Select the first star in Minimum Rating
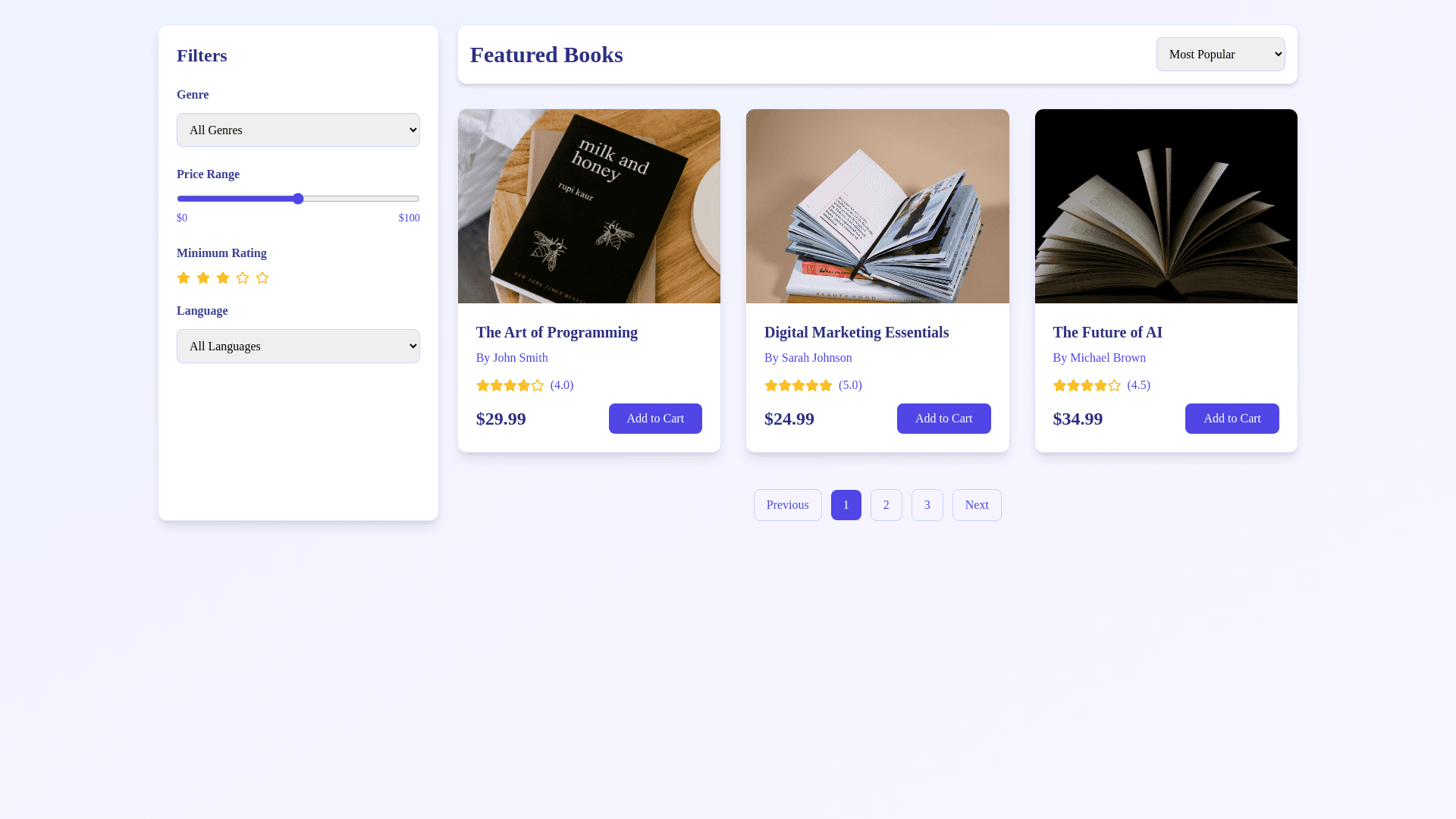Image resolution: width=1456 pixels, height=819 pixels. (x=184, y=278)
